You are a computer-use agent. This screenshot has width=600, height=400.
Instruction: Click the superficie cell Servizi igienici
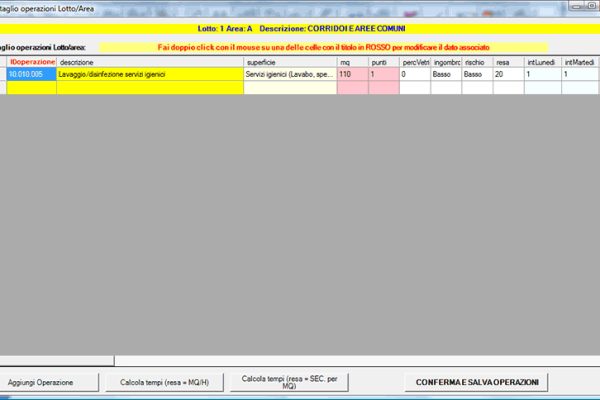289,75
